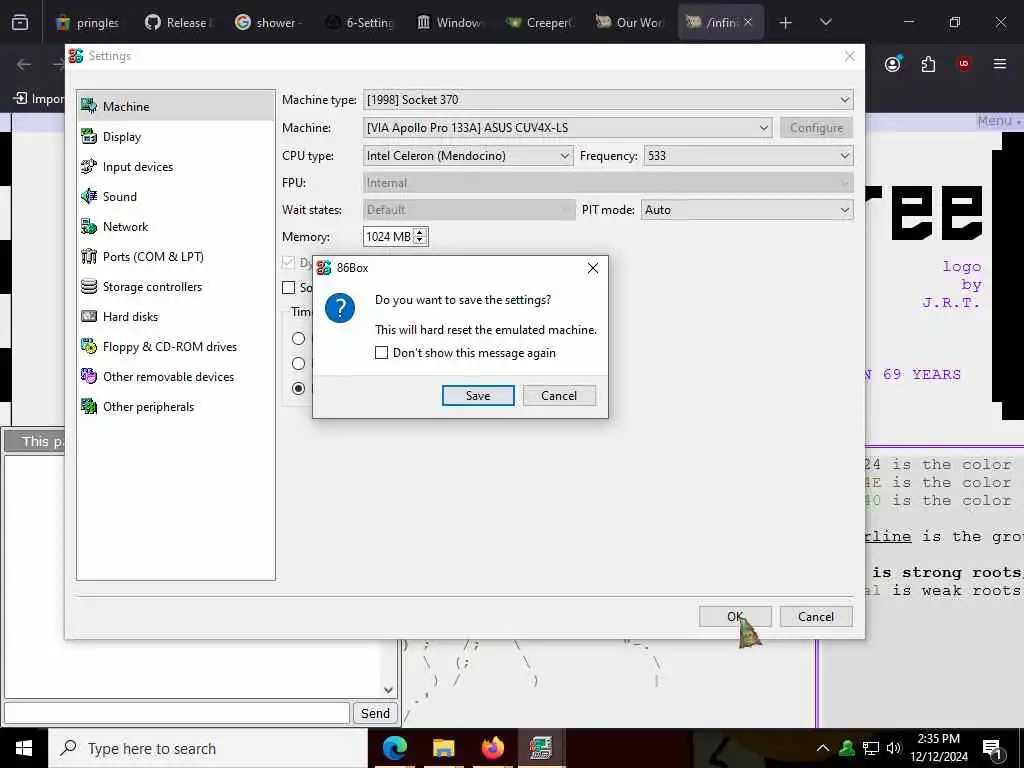Click the Send button in chat
1024x768 pixels.
click(x=375, y=713)
